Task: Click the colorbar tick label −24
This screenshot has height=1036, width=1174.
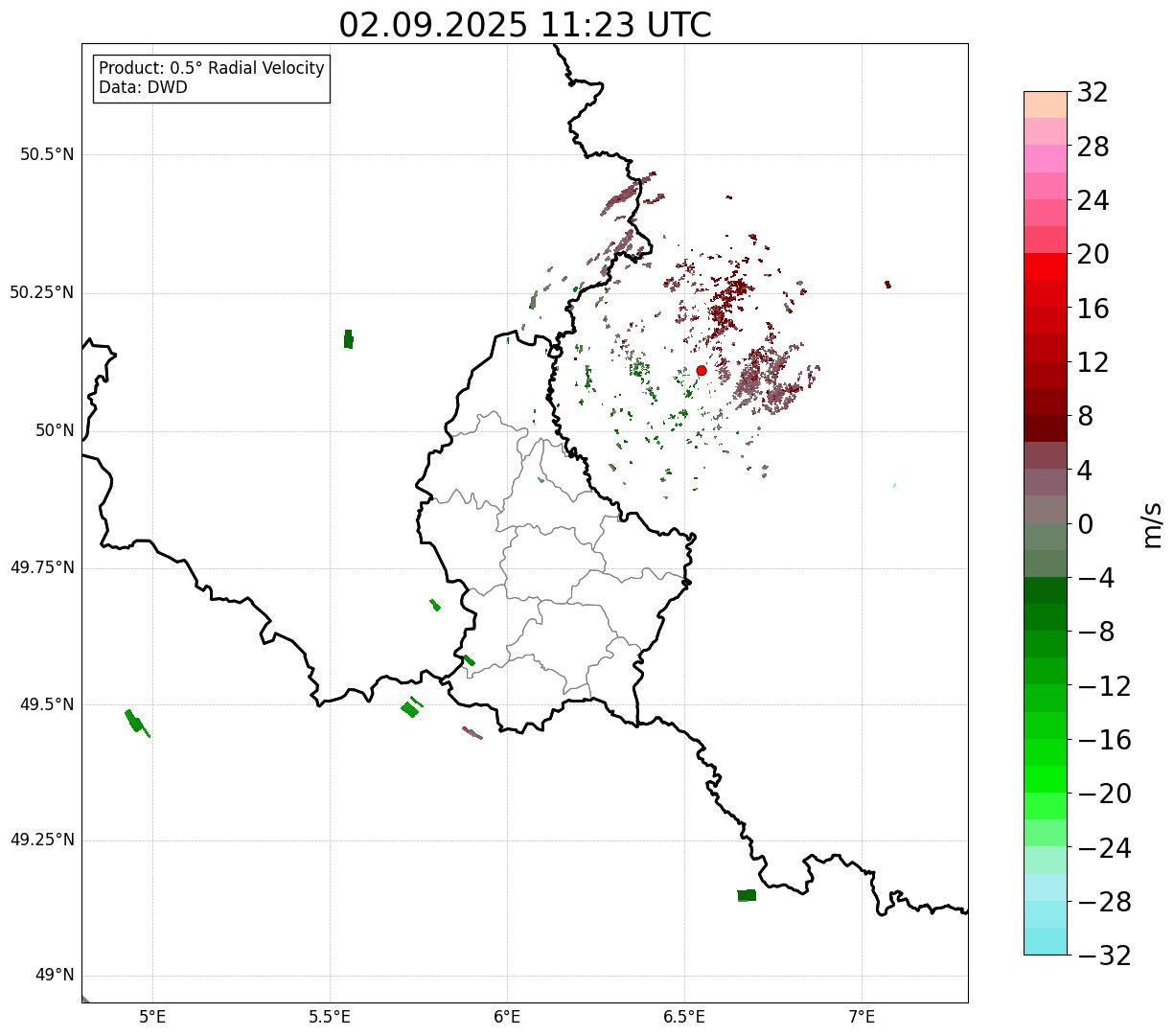Action: [x=1104, y=849]
